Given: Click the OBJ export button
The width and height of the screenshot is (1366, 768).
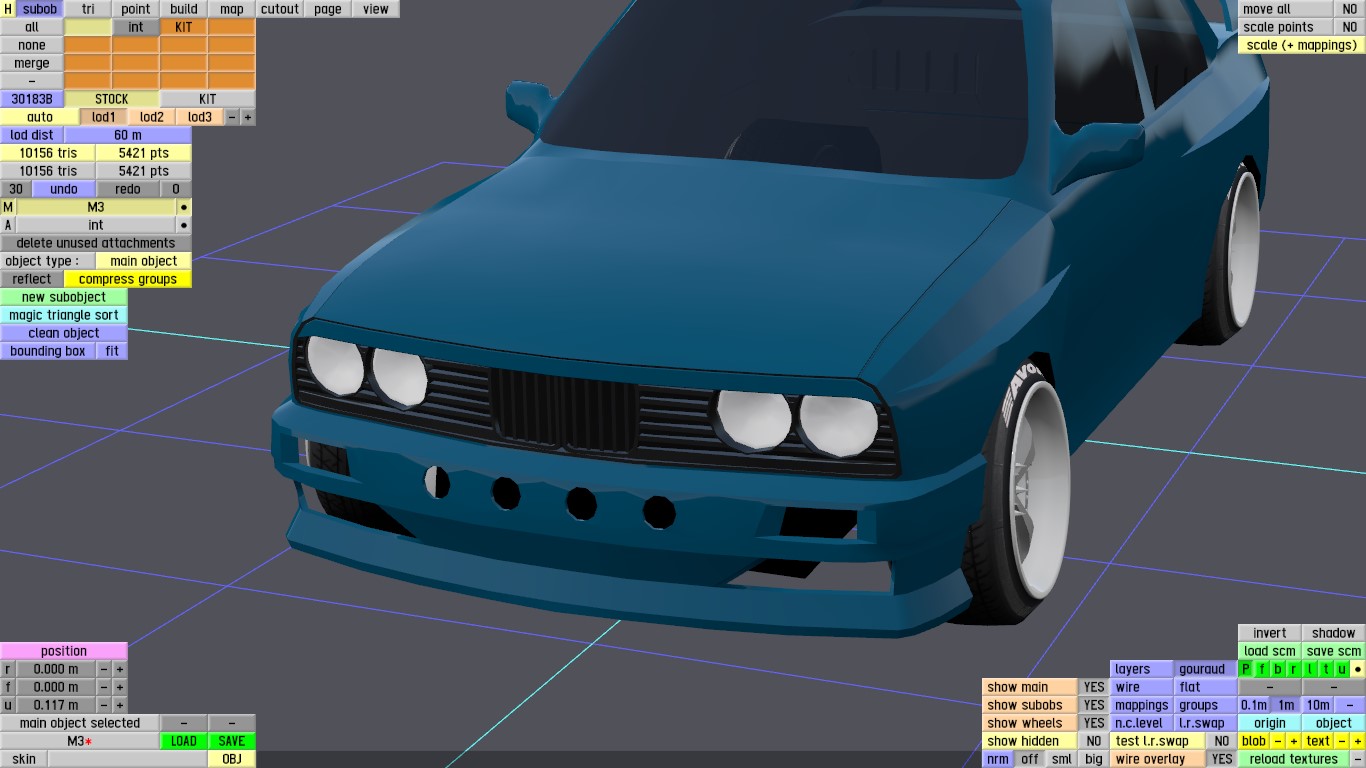Looking at the screenshot, I should 232,759.
